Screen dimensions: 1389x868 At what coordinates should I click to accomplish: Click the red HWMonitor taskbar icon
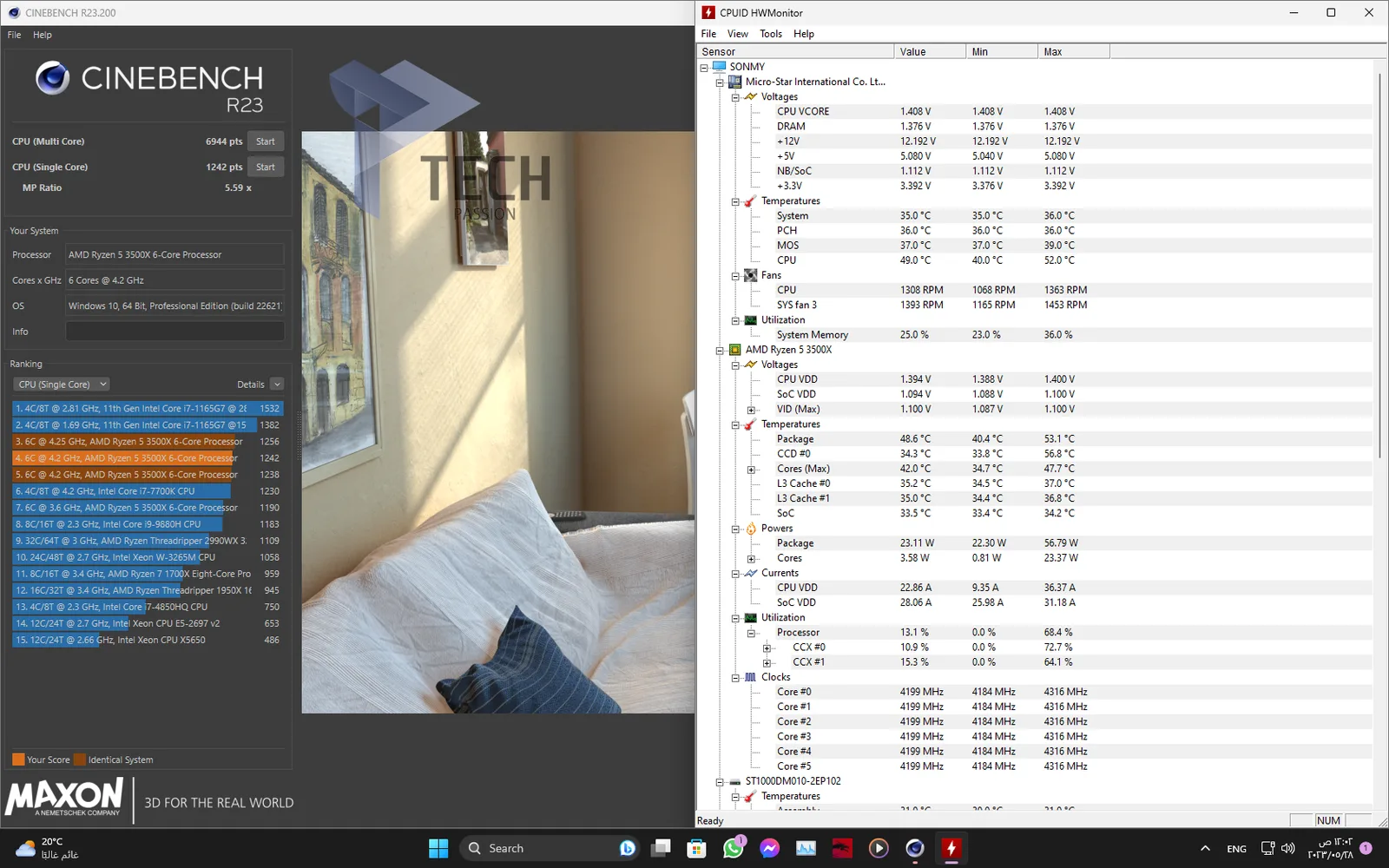(951, 848)
